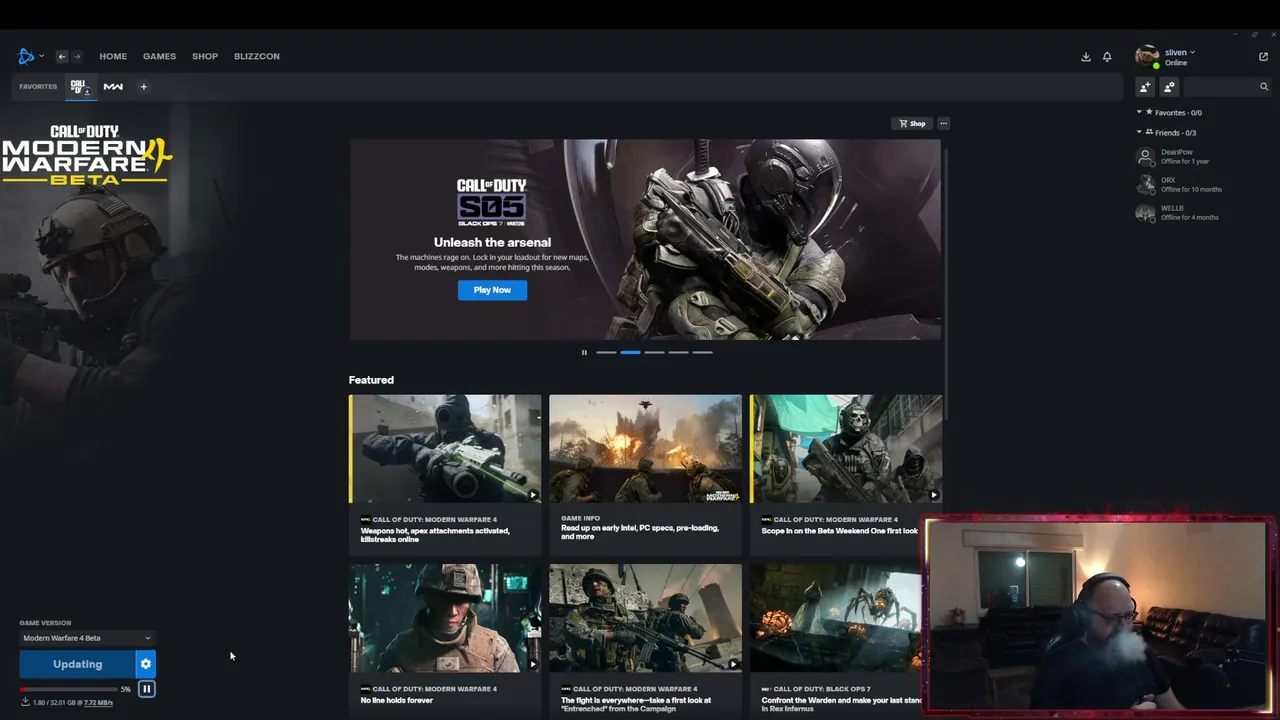Select the MW game favorites tab
The height and width of the screenshot is (720, 1280).
[x=113, y=87]
